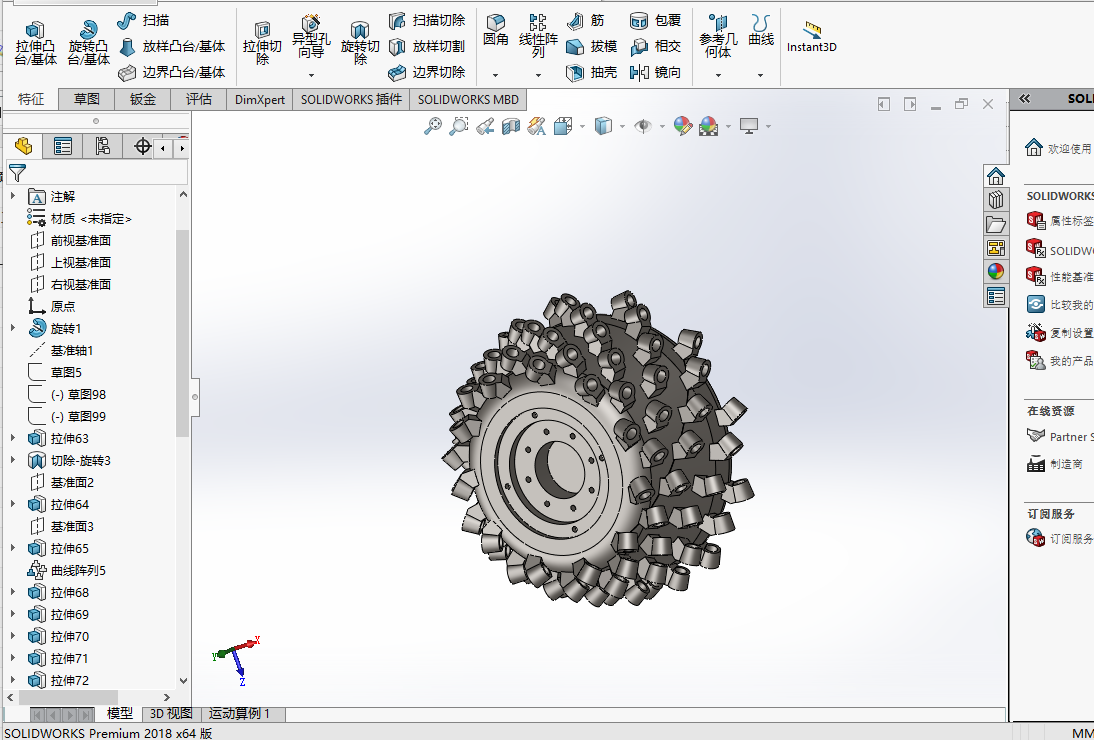Open the File Explorer folder task pane icon
1094x740 pixels.
(996, 224)
